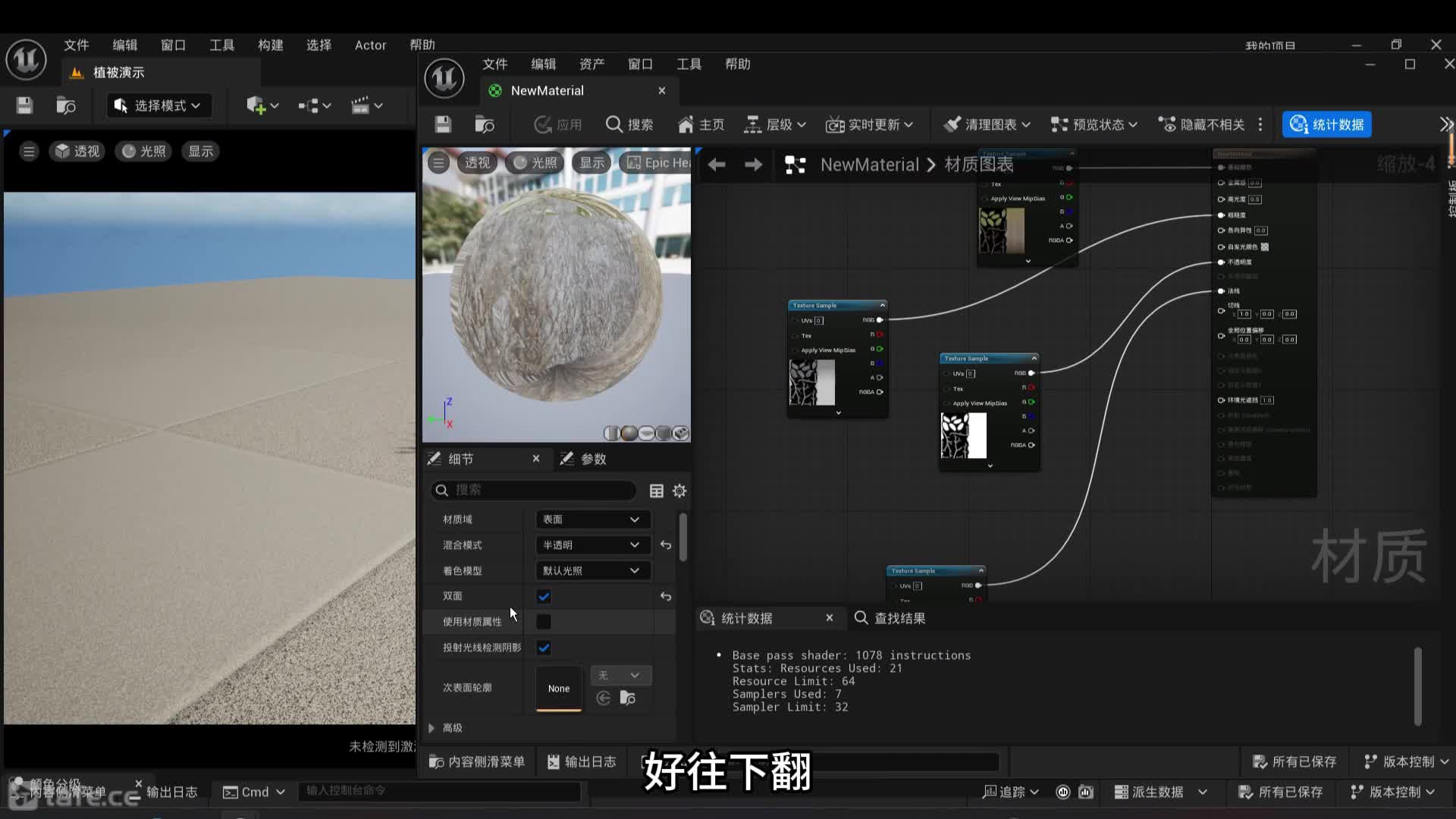The width and height of the screenshot is (1456, 819).
Task: Open File (文件) menu in material editor
Action: pos(495,64)
